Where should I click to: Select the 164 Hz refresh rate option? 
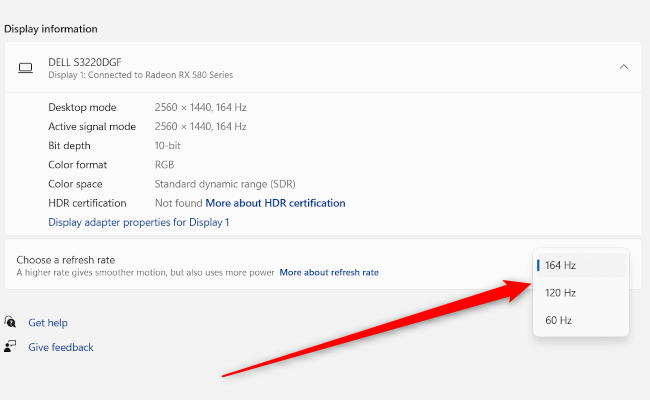point(581,265)
